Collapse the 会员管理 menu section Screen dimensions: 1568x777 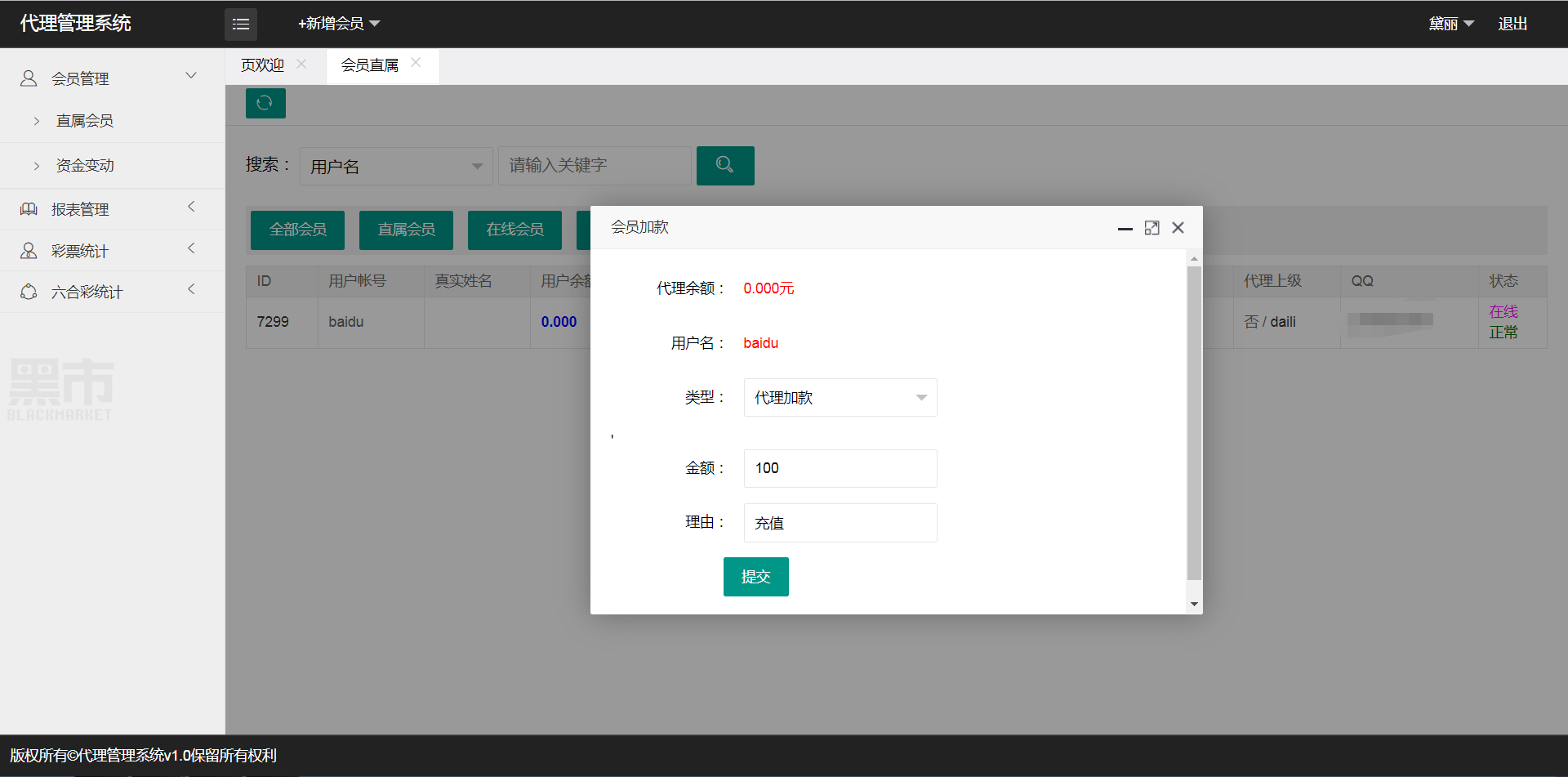191,76
